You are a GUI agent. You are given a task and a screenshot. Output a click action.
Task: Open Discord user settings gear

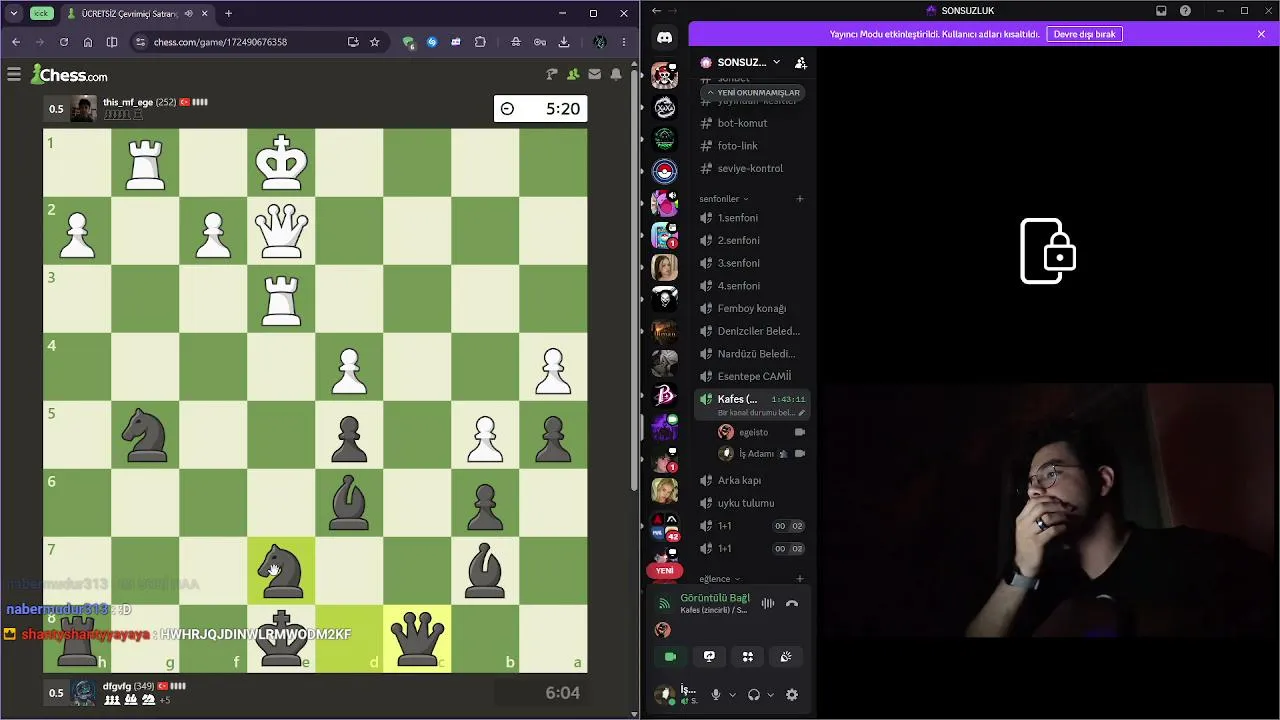(x=792, y=695)
